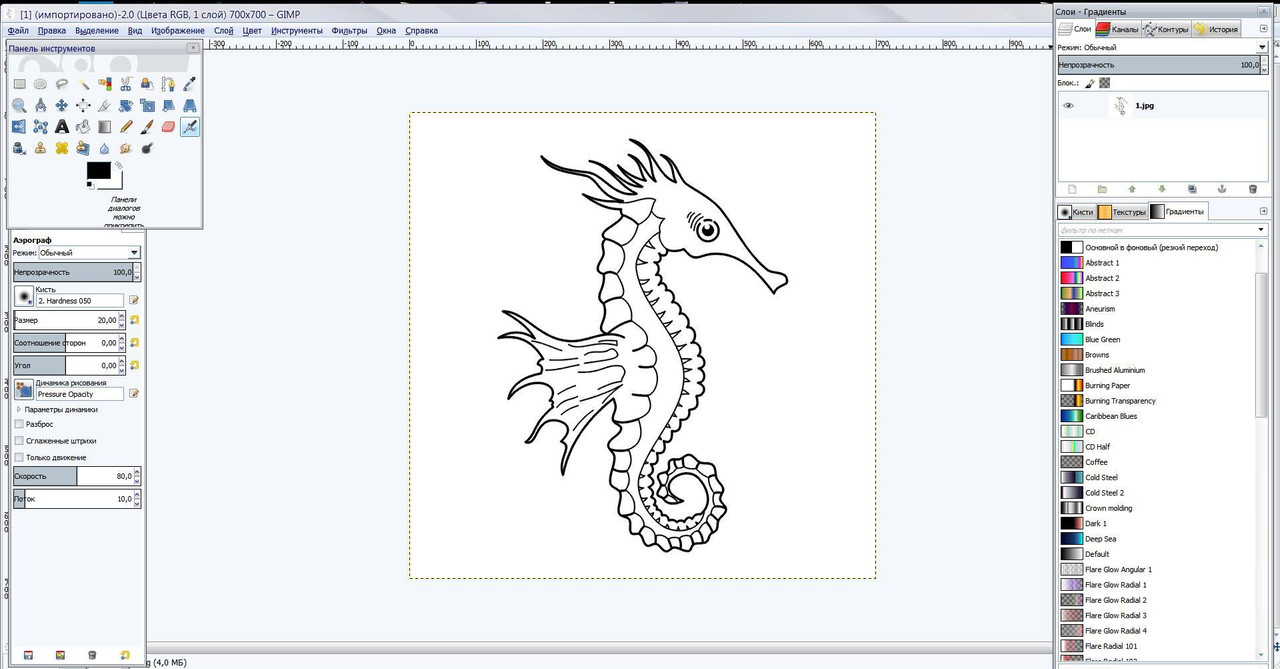Select the Zoom magnifier tool
Viewport: 1280px width, 669px height.
19,105
